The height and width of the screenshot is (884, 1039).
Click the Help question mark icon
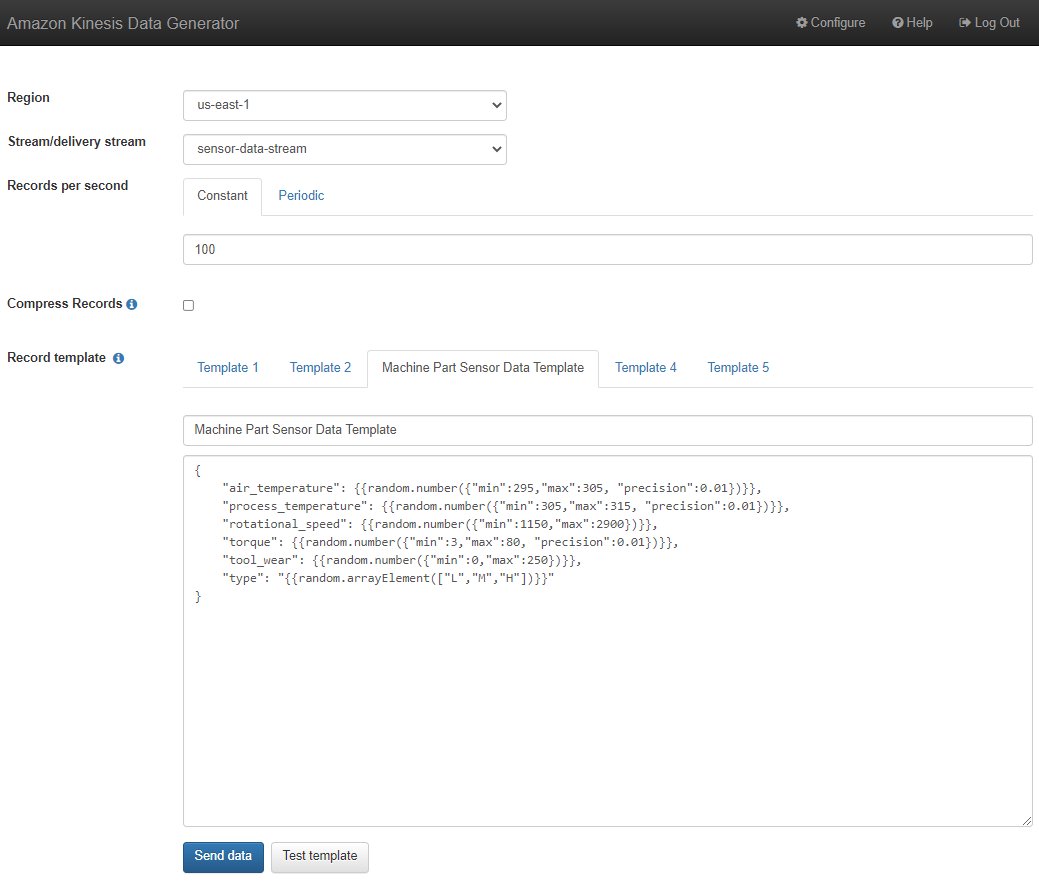pyautogui.click(x=898, y=23)
